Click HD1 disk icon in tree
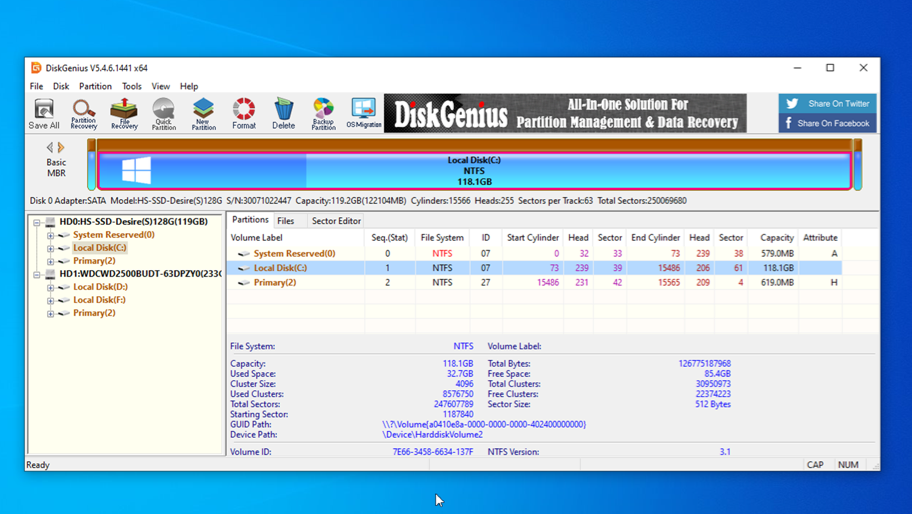 (x=50, y=274)
